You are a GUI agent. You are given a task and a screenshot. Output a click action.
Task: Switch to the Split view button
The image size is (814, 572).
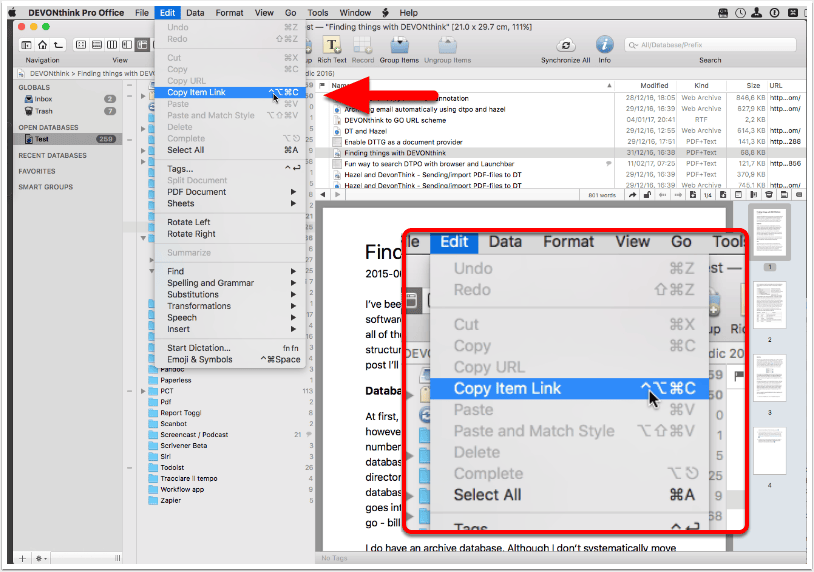[127, 45]
